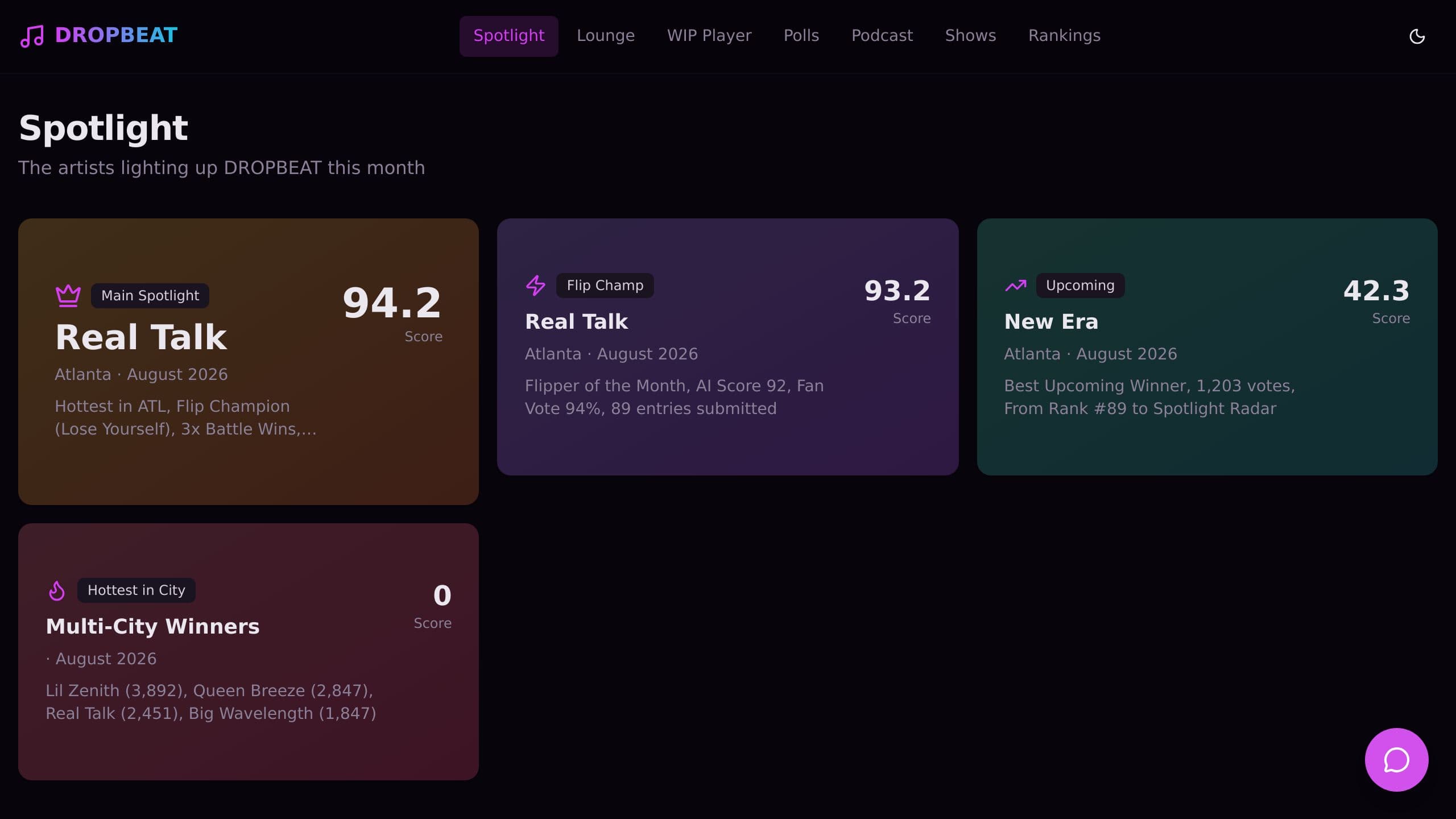Select the 94.2 score on Real Talk card
The height and width of the screenshot is (819, 1456).
pyautogui.click(x=392, y=303)
